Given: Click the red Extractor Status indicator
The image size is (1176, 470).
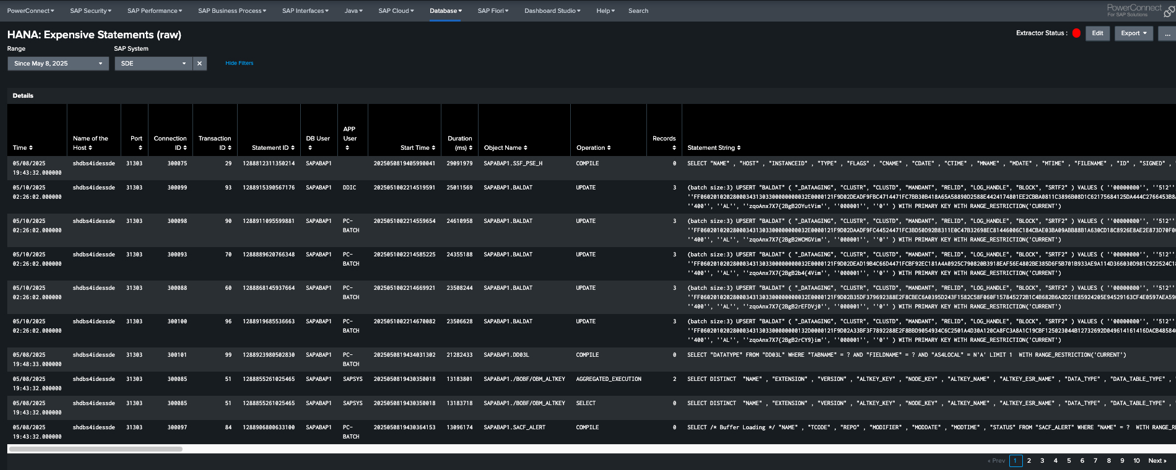Looking at the screenshot, I should [x=1076, y=34].
